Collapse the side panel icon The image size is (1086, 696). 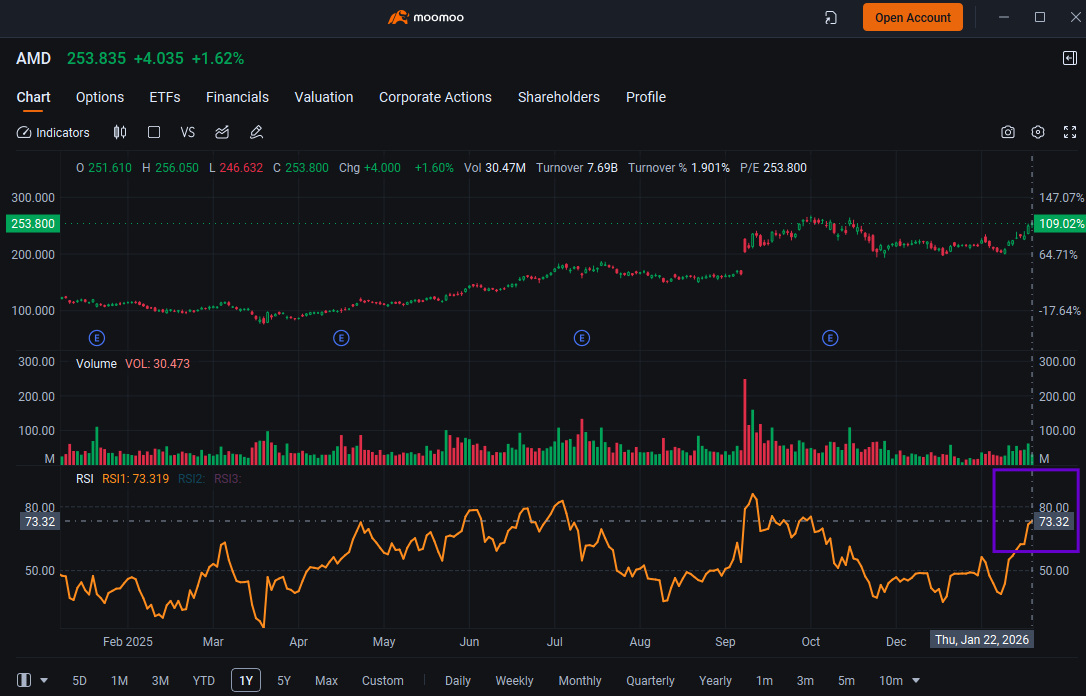pyautogui.click(x=1070, y=58)
